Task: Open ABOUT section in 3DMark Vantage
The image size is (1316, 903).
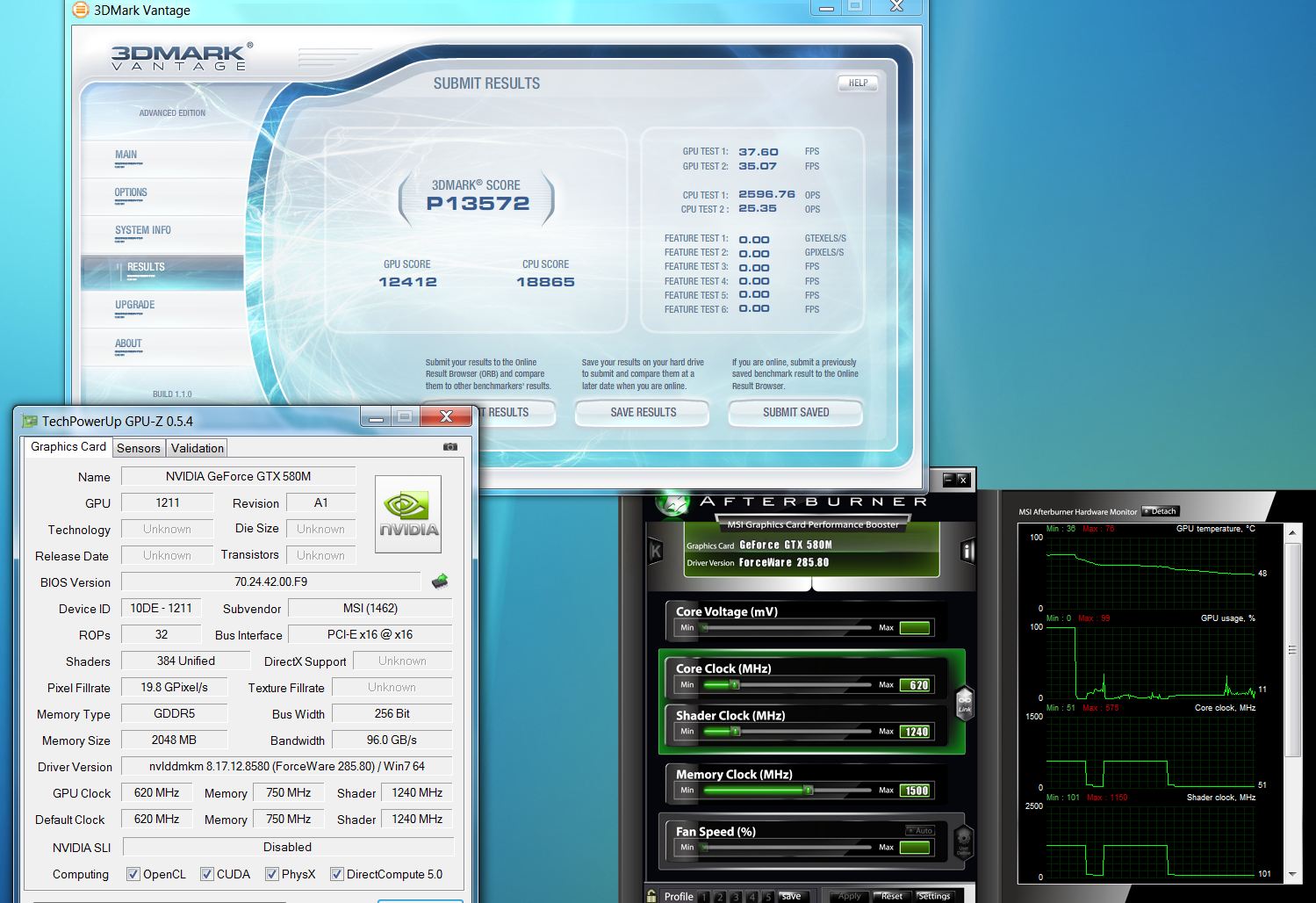Action: point(162,347)
